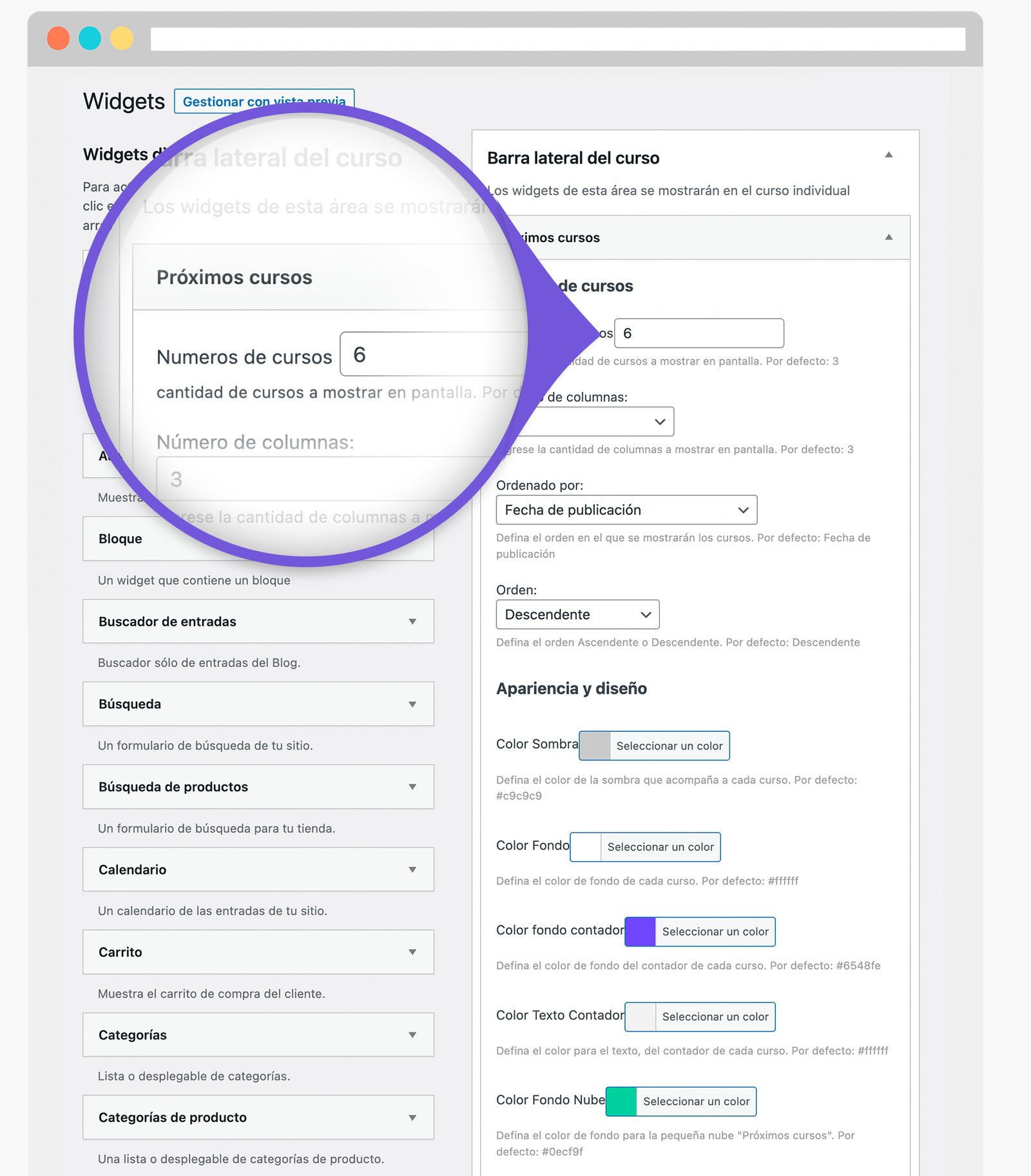
Task: Collapse the Próximos cursos widget arrow
Action: point(889,237)
